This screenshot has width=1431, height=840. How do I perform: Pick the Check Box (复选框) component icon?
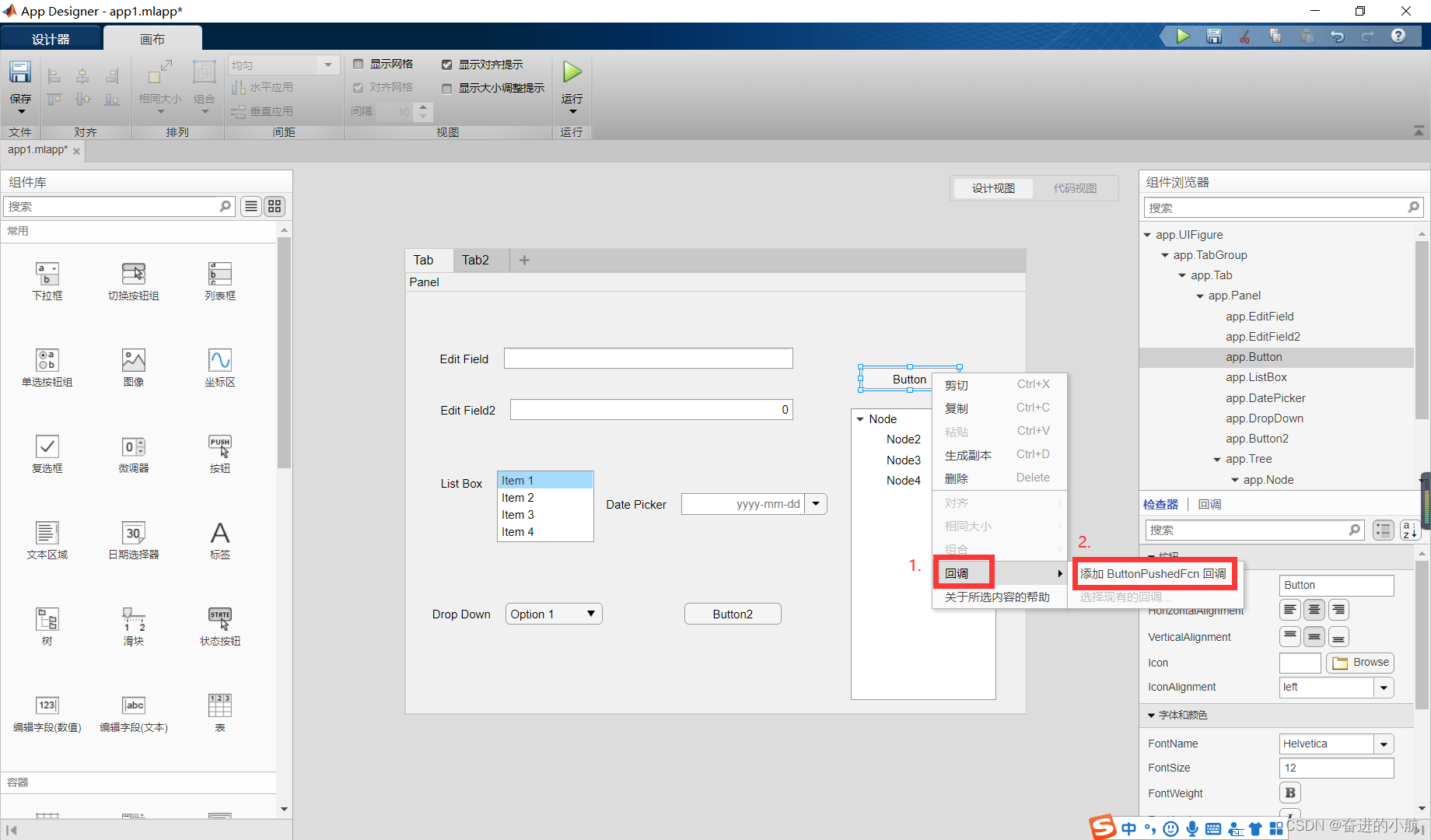pos(47,446)
